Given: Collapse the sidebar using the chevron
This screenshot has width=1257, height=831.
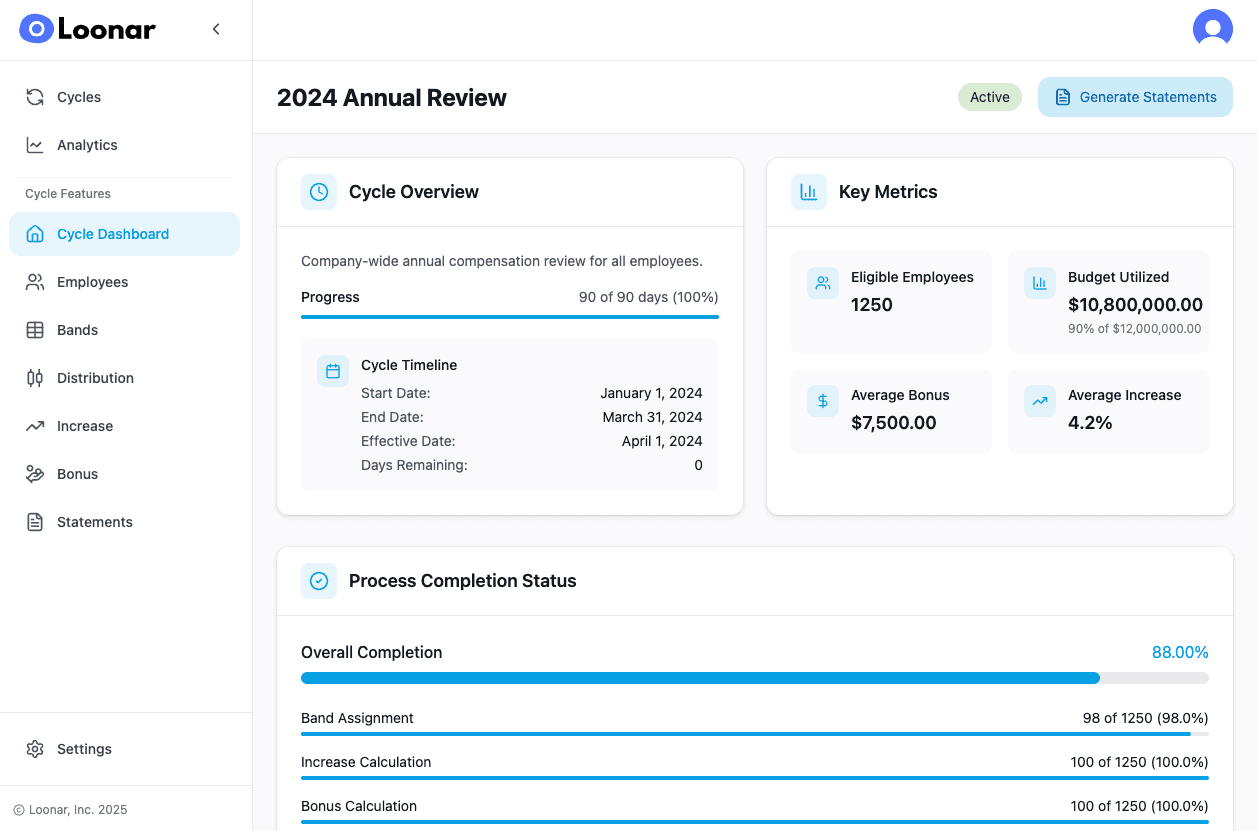Looking at the screenshot, I should [x=216, y=29].
